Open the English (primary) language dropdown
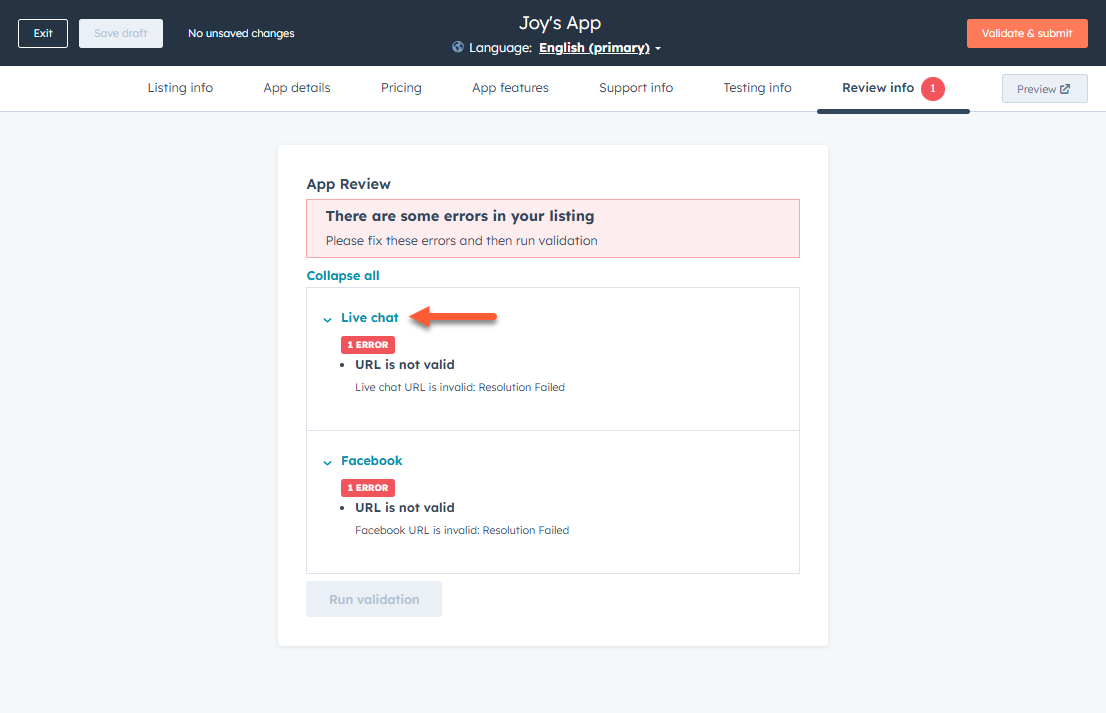Image resolution: width=1106 pixels, height=713 pixels. [599, 48]
